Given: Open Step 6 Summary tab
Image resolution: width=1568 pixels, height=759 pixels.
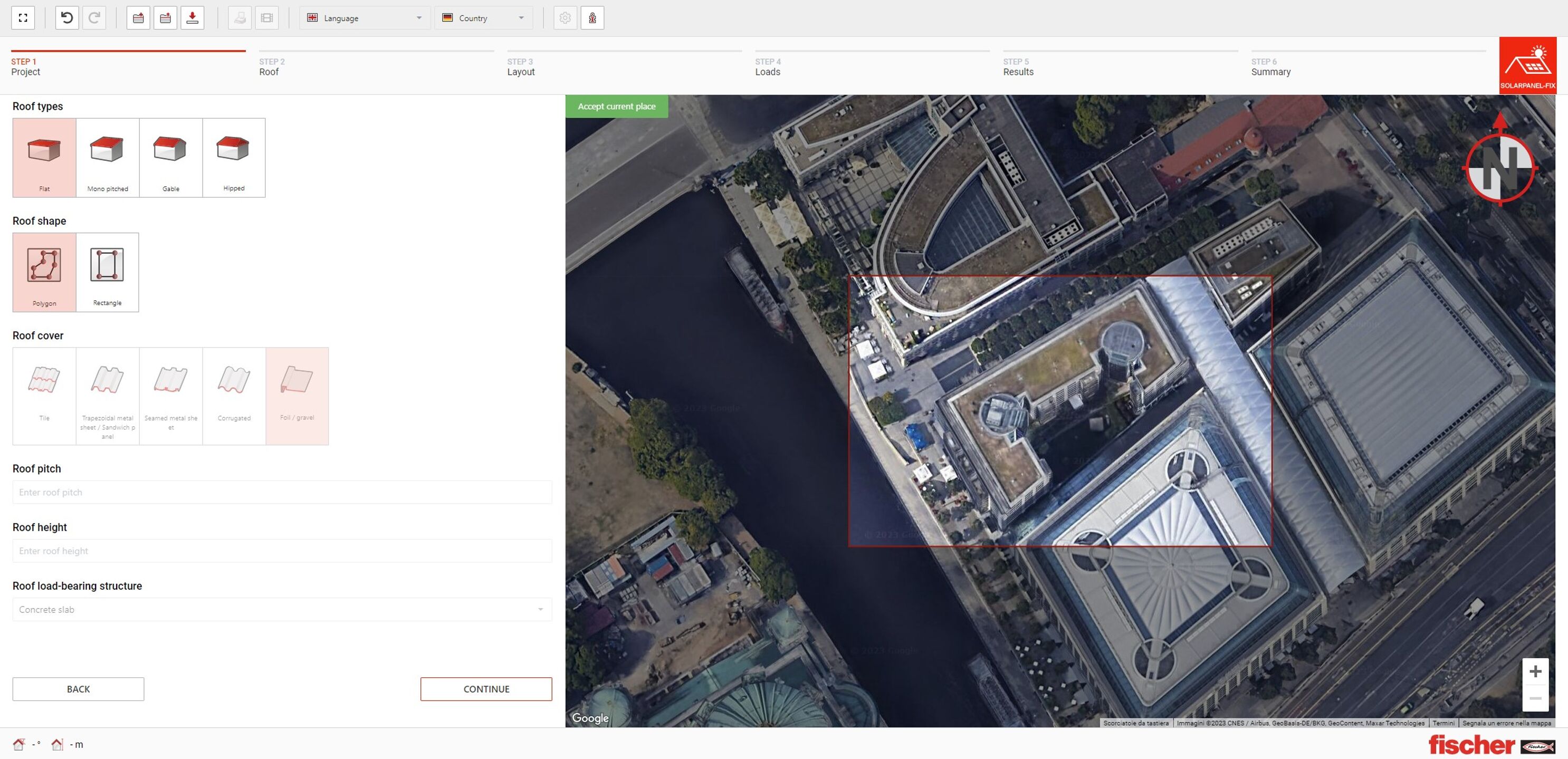Looking at the screenshot, I should coord(1270,67).
